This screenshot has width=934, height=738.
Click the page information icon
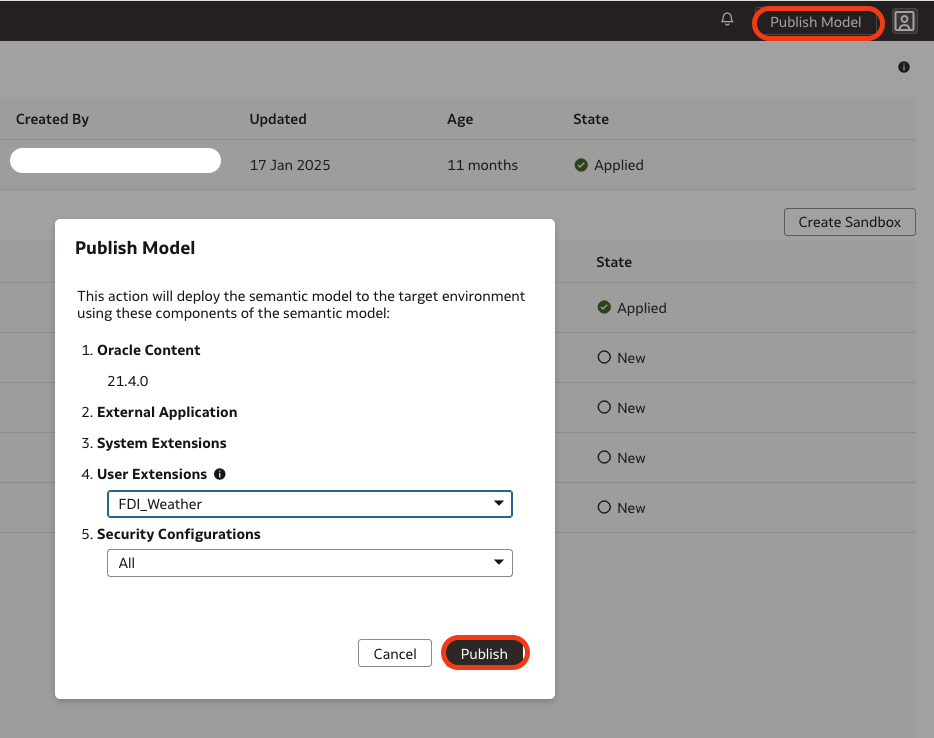tap(903, 67)
